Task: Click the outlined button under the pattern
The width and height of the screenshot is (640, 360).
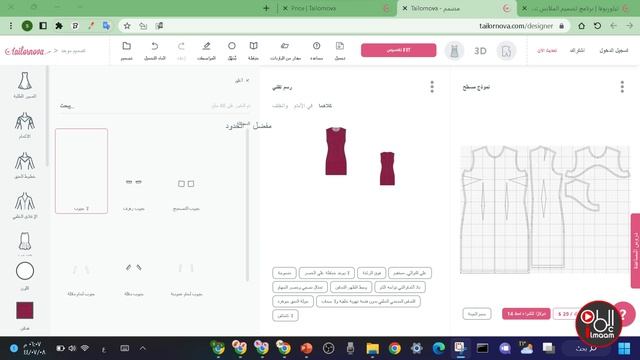Action: point(477,313)
